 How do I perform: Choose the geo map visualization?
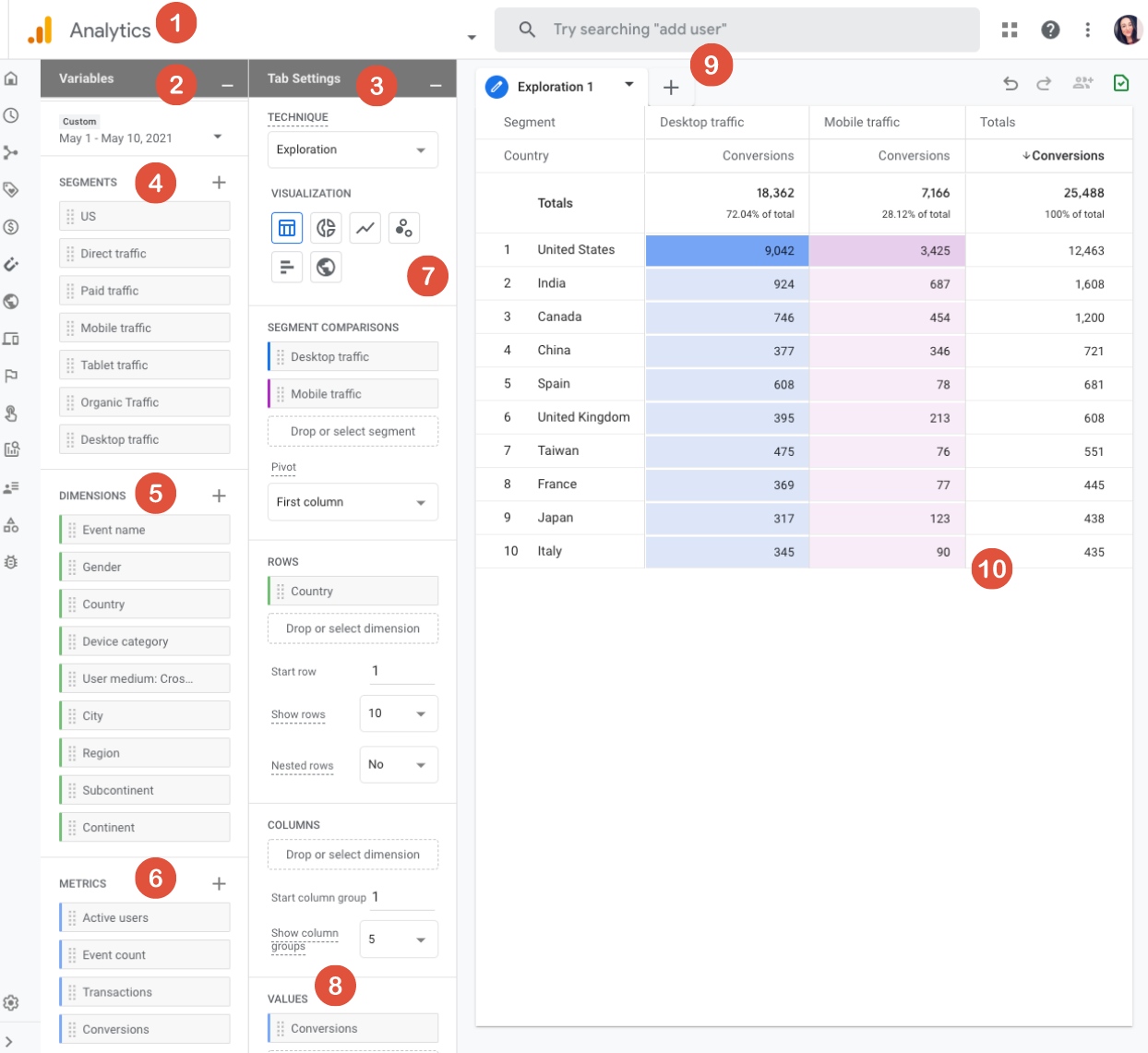(326, 267)
